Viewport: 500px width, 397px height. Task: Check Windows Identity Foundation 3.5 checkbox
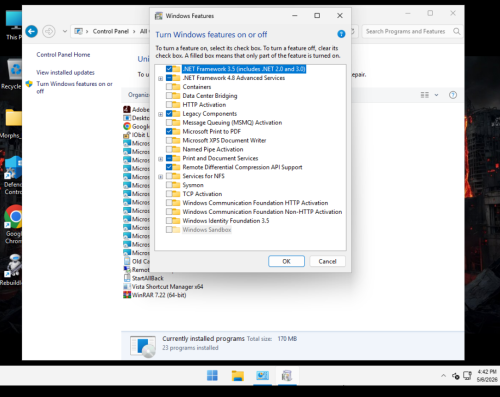(x=169, y=221)
